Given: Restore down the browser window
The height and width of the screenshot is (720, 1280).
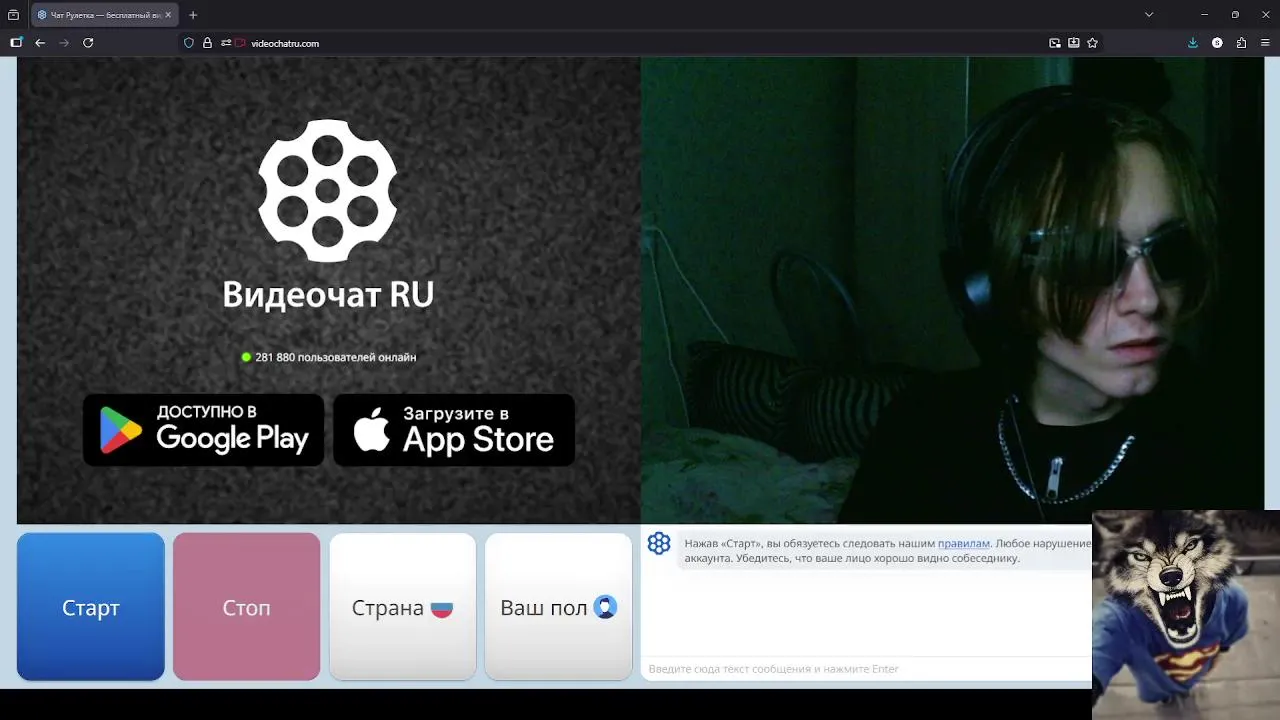Looking at the screenshot, I should coord(1235,15).
